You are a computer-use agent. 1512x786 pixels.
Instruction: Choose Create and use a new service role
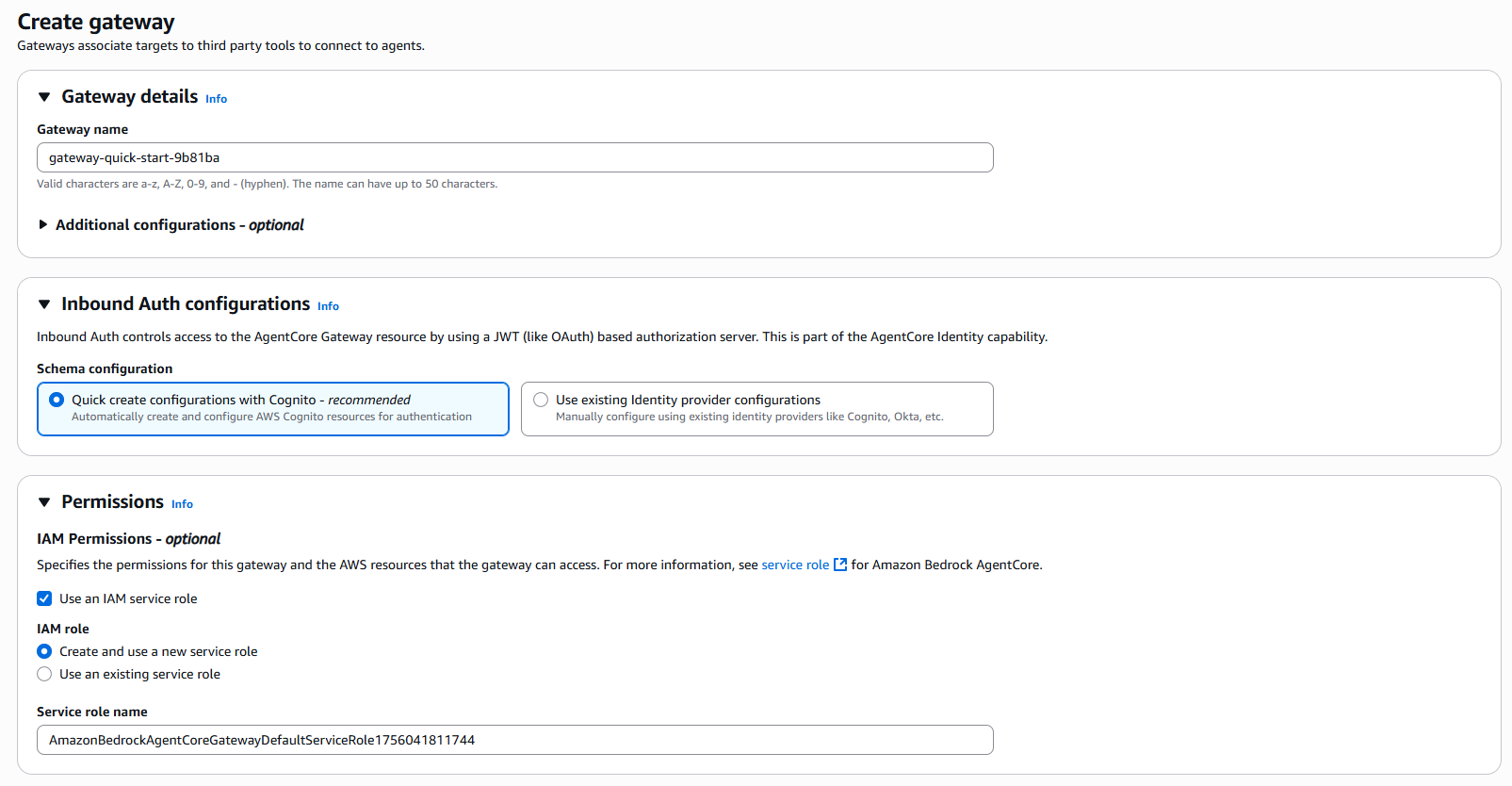click(44, 651)
